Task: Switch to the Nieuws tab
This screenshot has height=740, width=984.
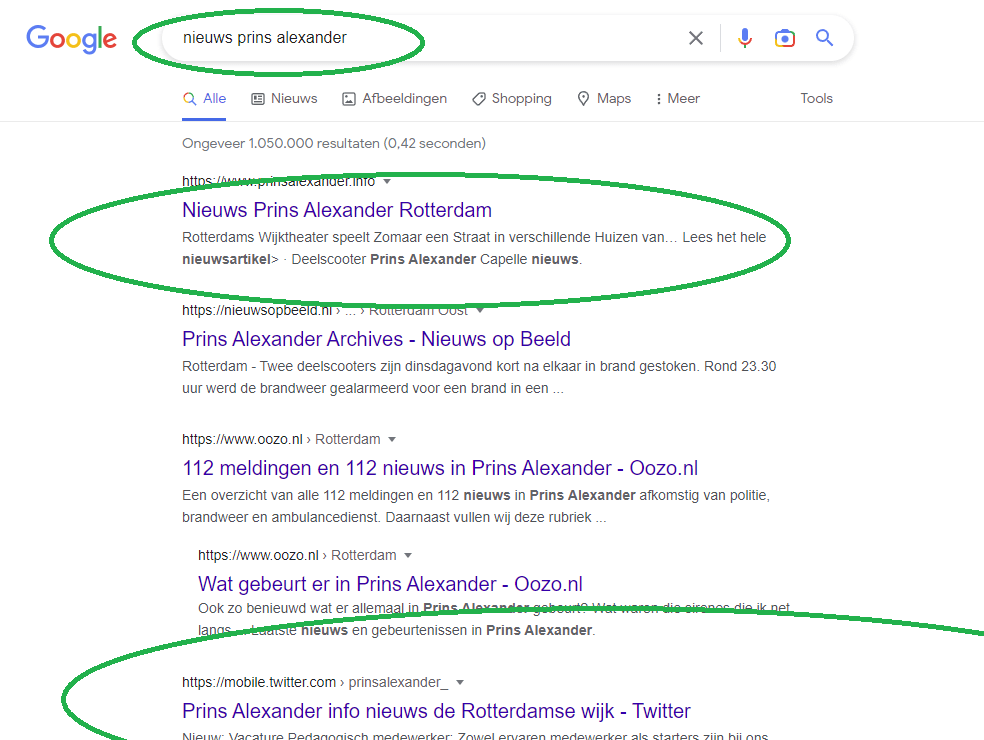Action: (284, 99)
